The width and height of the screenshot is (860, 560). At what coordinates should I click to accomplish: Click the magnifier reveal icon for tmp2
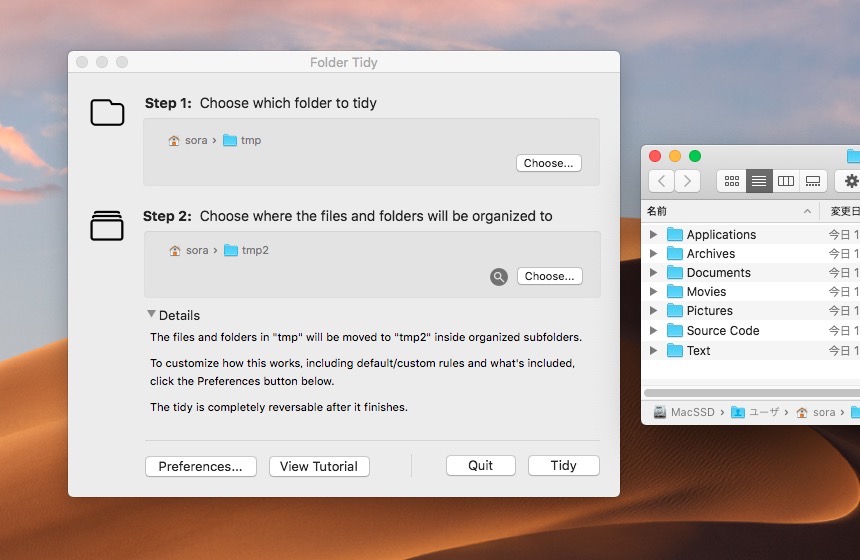[x=499, y=277]
